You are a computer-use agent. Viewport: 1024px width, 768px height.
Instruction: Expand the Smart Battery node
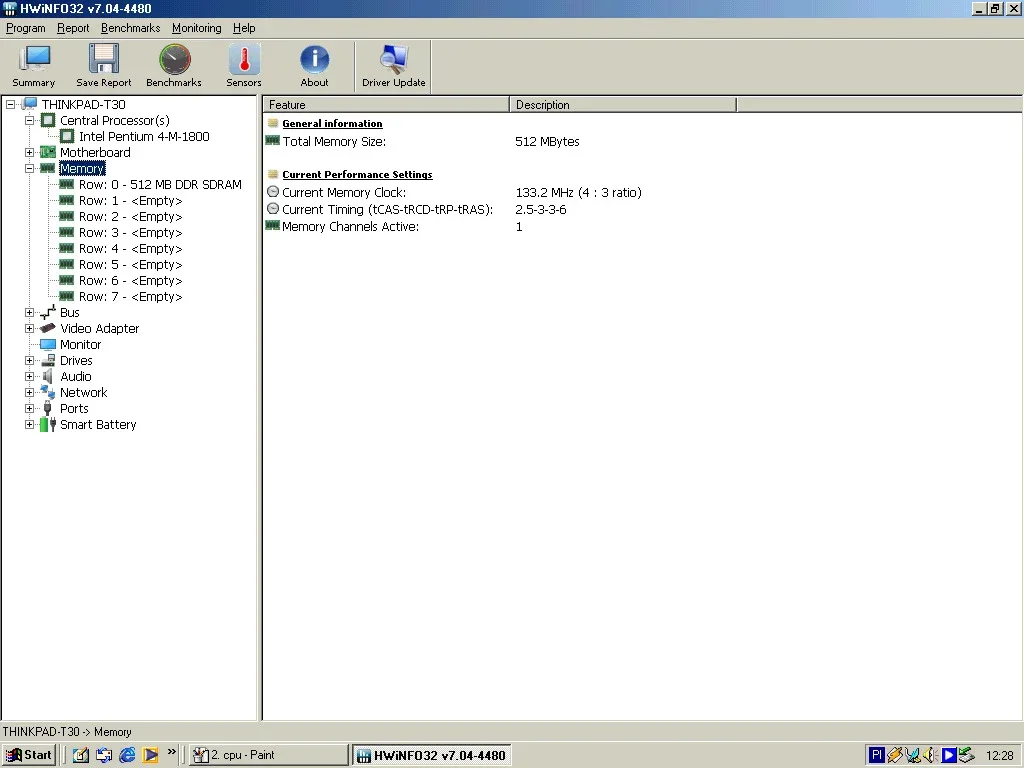coord(29,424)
